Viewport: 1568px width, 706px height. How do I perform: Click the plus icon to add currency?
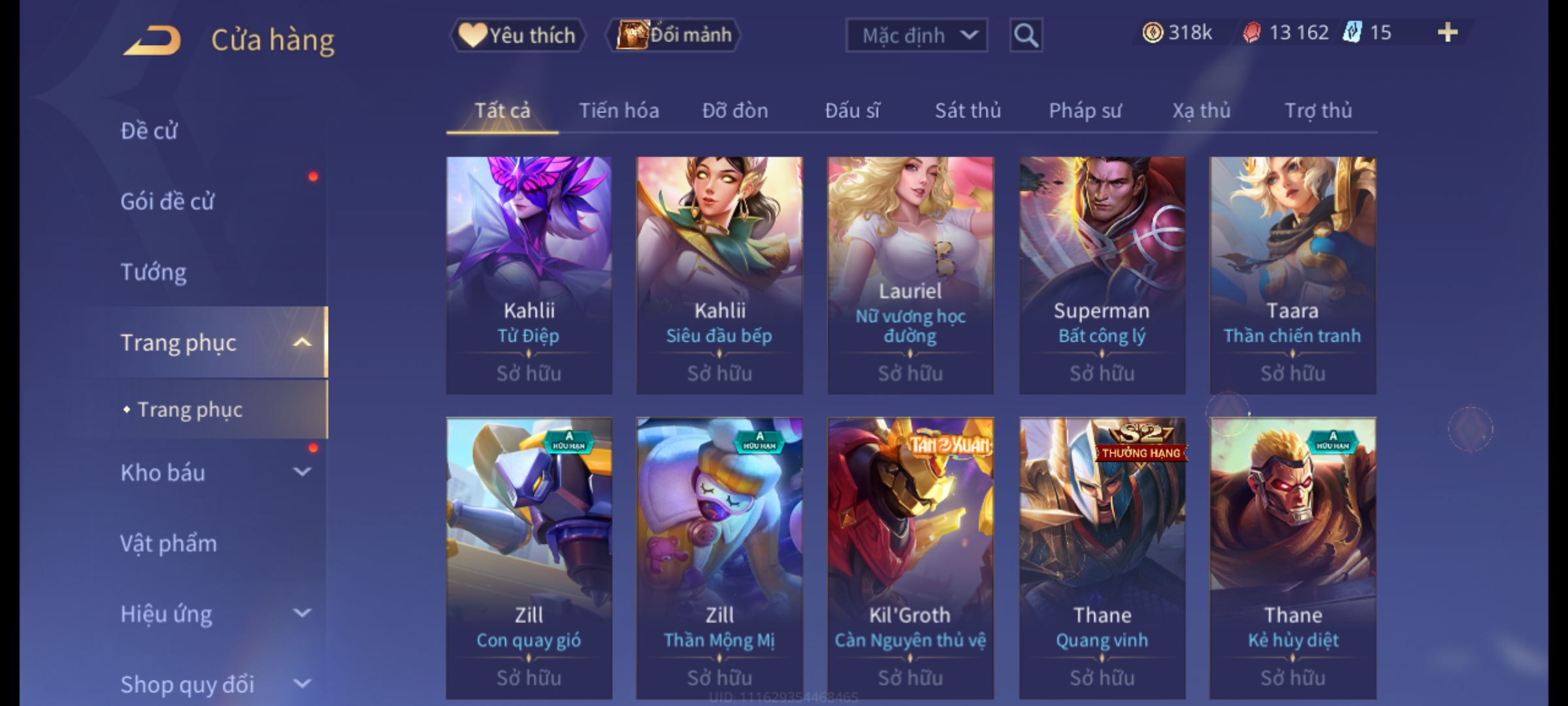pos(1448,33)
